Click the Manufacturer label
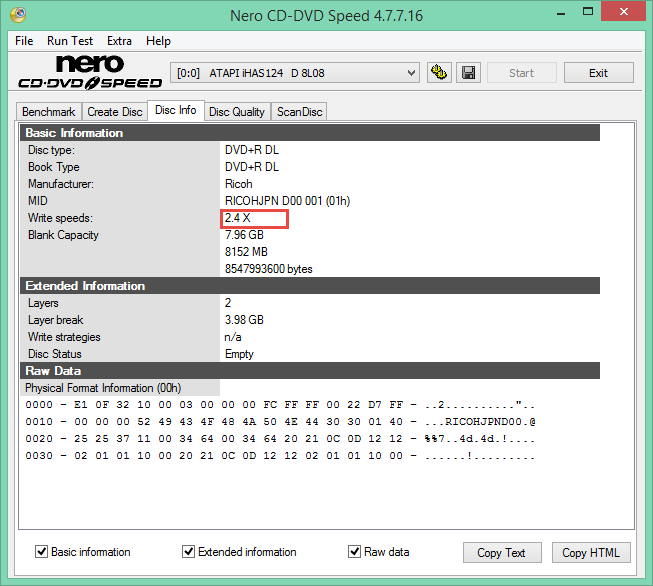 (61, 184)
